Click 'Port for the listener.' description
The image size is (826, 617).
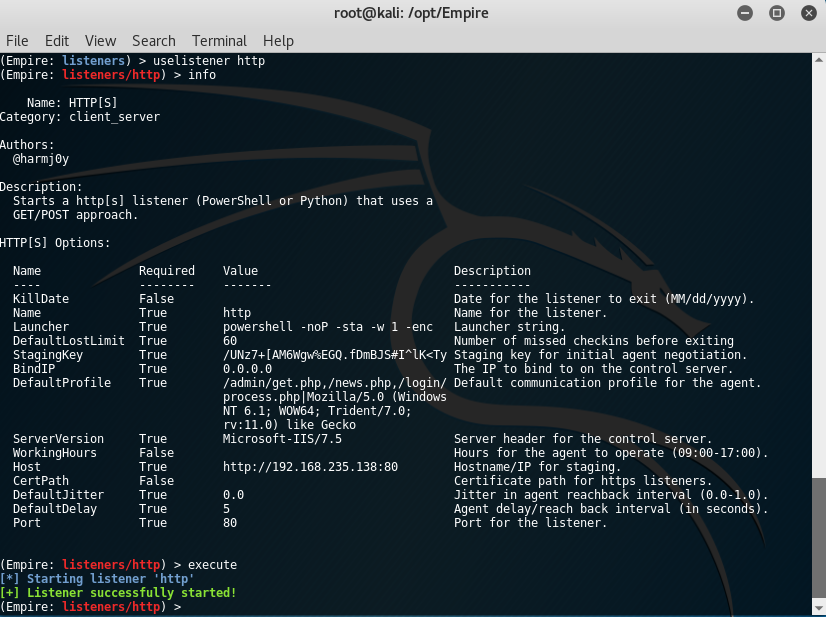click(x=530, y=523)
